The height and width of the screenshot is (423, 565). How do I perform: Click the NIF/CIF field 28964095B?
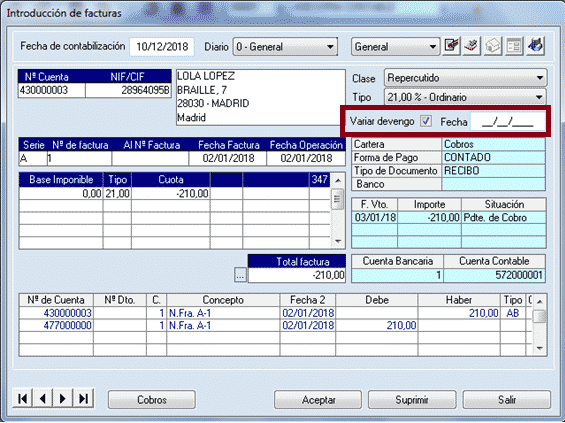pos(128,90)
